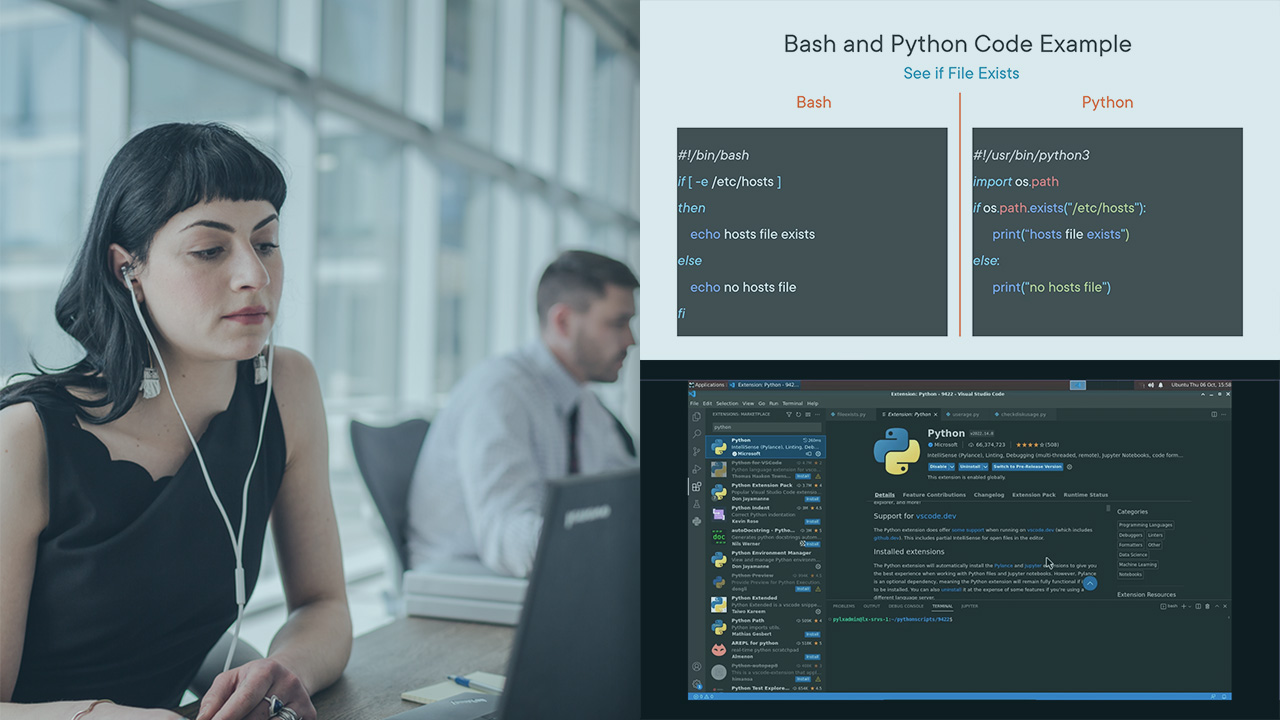Create a new terminal with the plus icon

[1184, 606]
